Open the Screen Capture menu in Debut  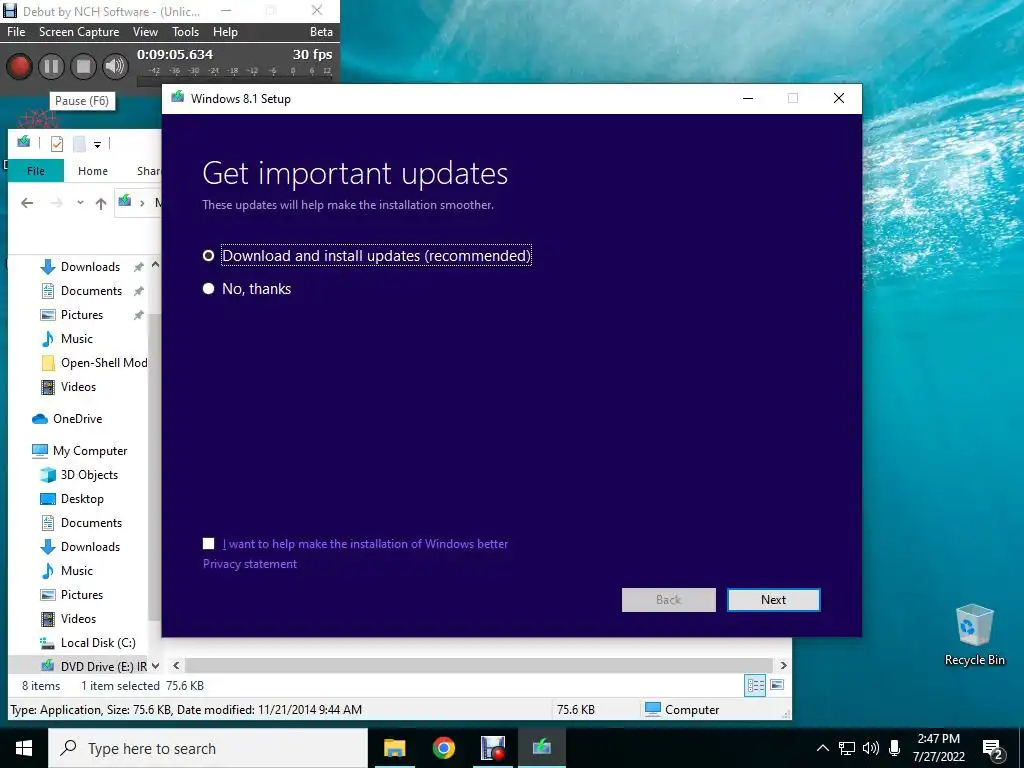pos(79,32)
